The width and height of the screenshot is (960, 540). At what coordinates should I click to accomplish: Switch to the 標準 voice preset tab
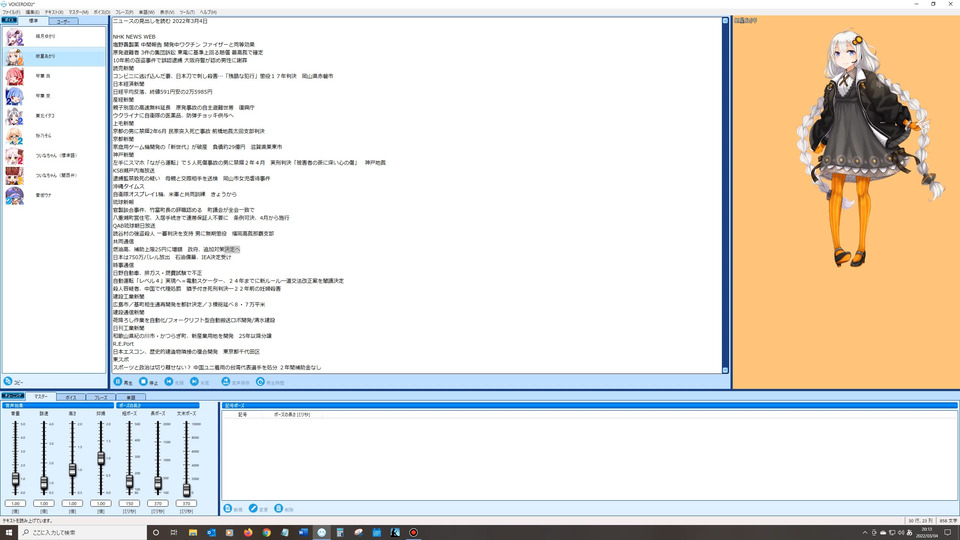[33, 21]
